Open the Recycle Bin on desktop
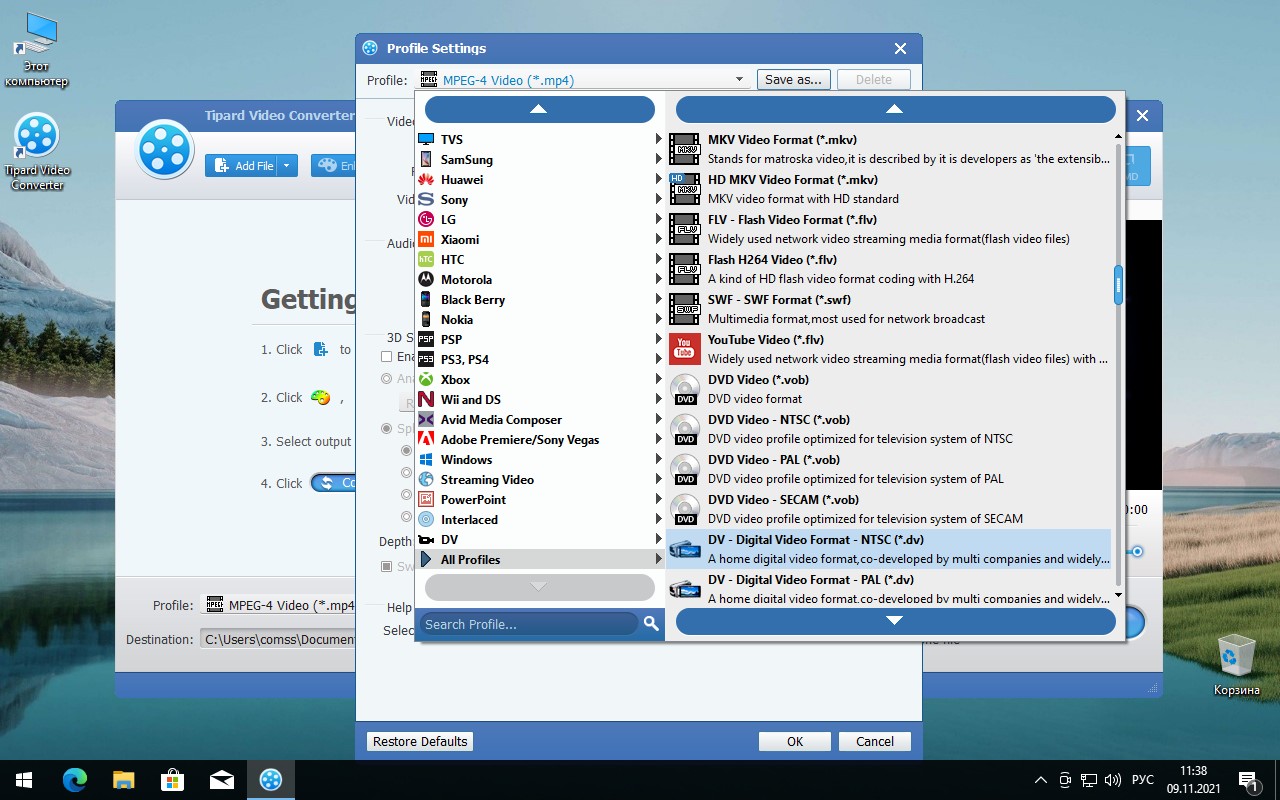 tap(1237, 665)
